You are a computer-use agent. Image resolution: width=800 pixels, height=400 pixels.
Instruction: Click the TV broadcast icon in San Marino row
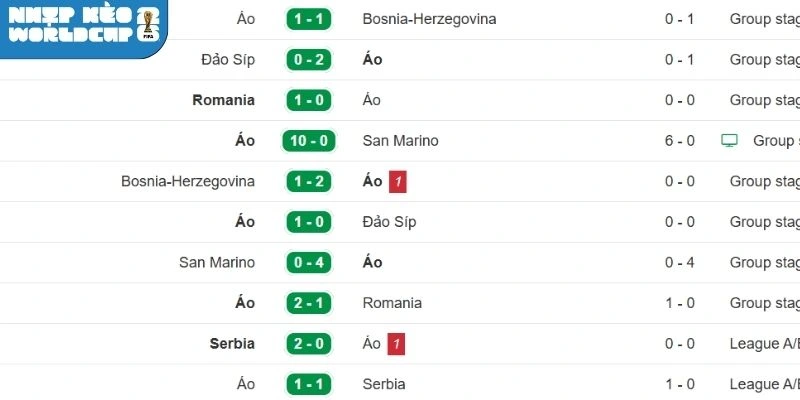729,141
